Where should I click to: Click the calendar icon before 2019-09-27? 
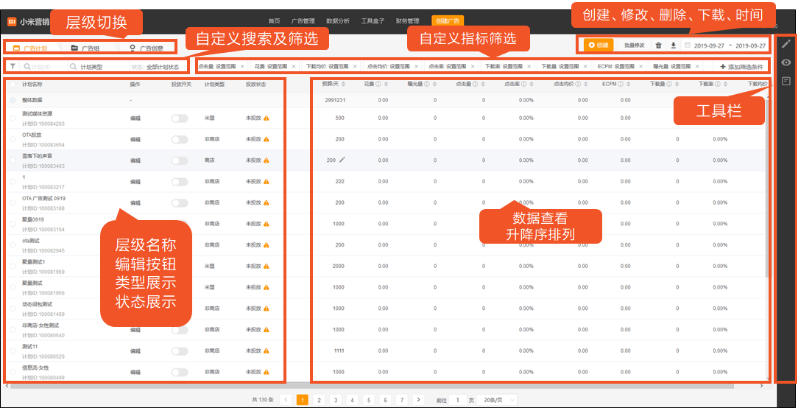688,45
